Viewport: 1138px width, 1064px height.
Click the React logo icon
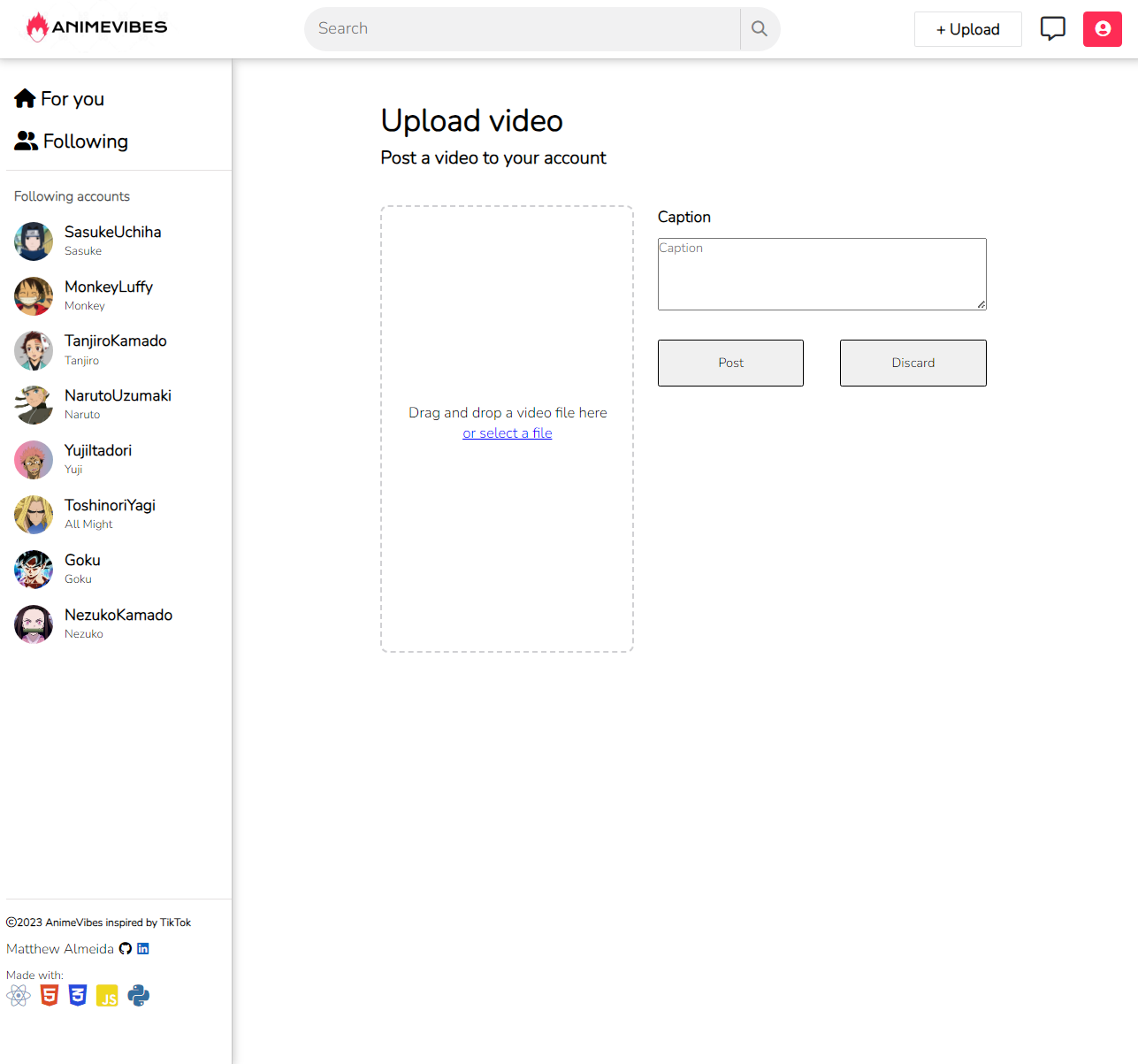(x=19, y=996)
